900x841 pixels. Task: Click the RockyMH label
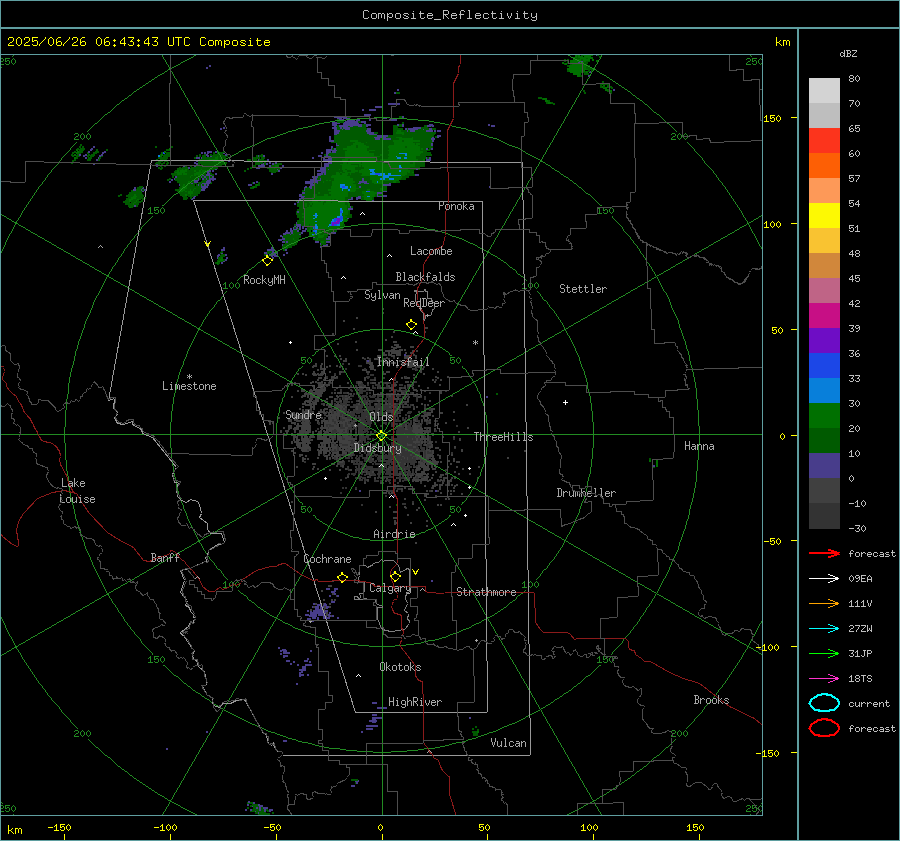(x=264, y=280)
